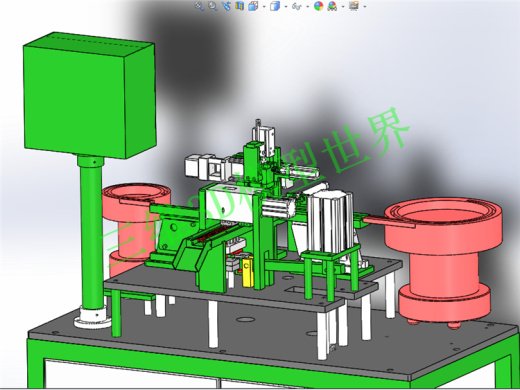The image size is (520, 390).
Task: Click the Hide/Show Items glasses icon
Action: [296, 6]
